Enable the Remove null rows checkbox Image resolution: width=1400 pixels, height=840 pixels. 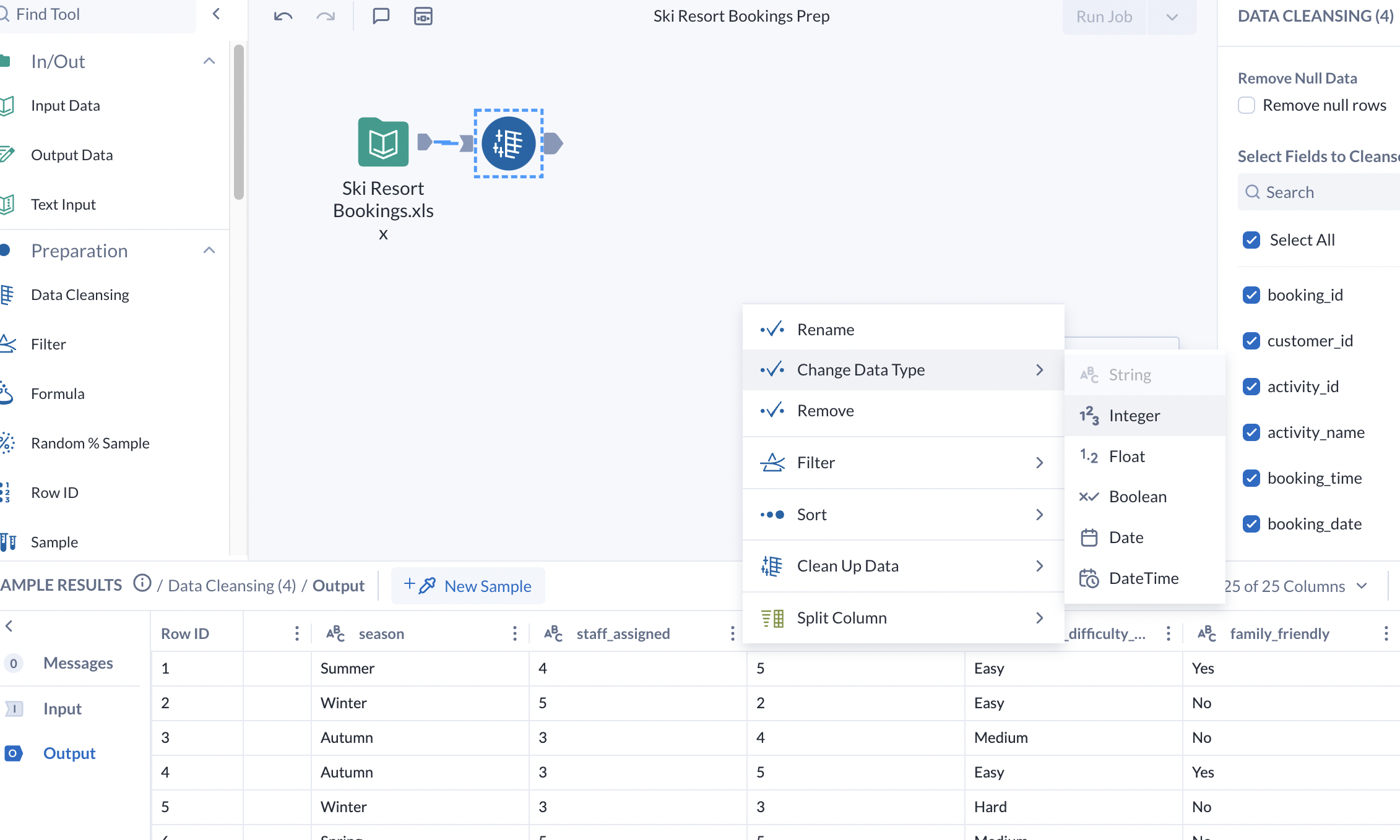point(1247,105)
